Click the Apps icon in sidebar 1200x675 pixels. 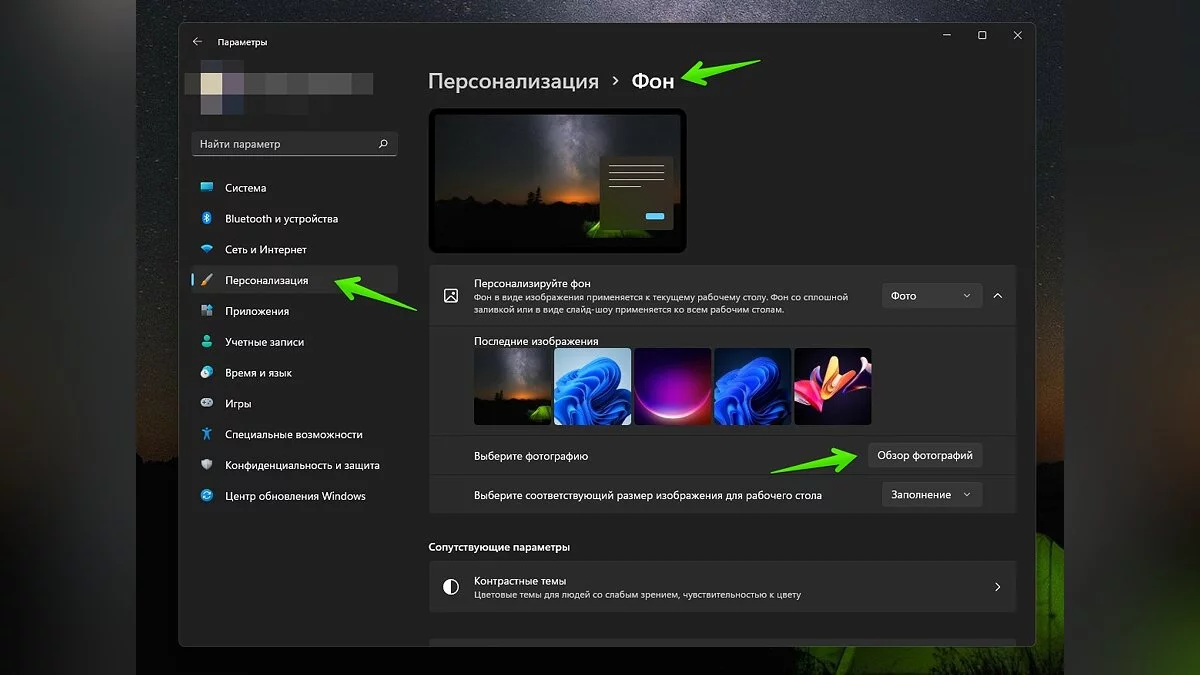coord(207,311)
